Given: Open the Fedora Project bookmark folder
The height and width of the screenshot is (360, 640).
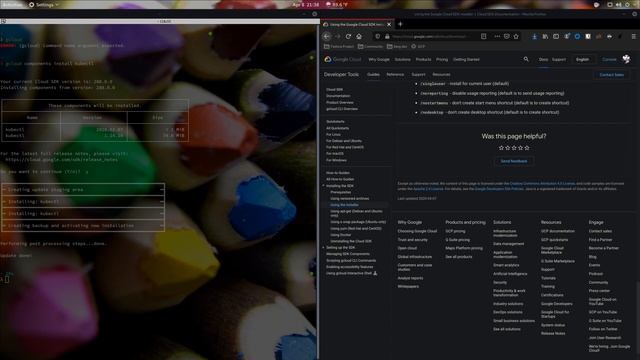Looking at the screenshot, I should (339, 47).
